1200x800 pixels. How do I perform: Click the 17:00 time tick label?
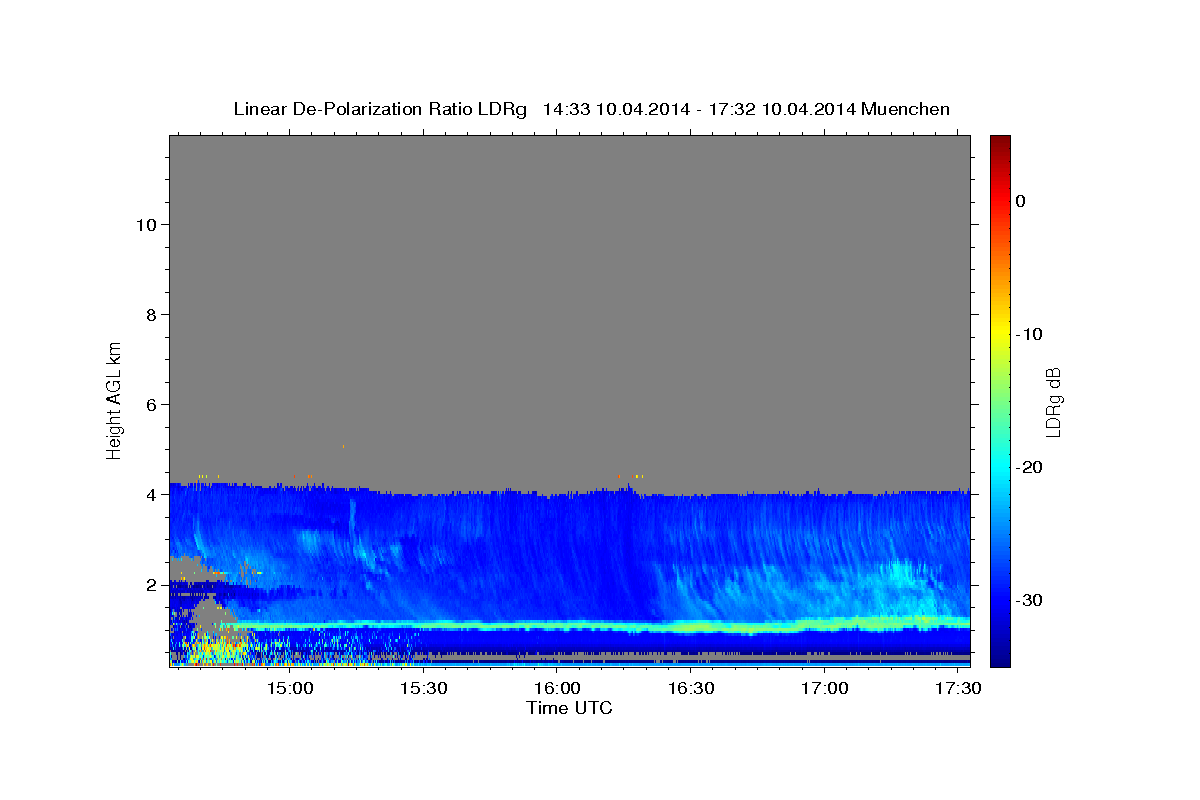(x=824, y=689)
